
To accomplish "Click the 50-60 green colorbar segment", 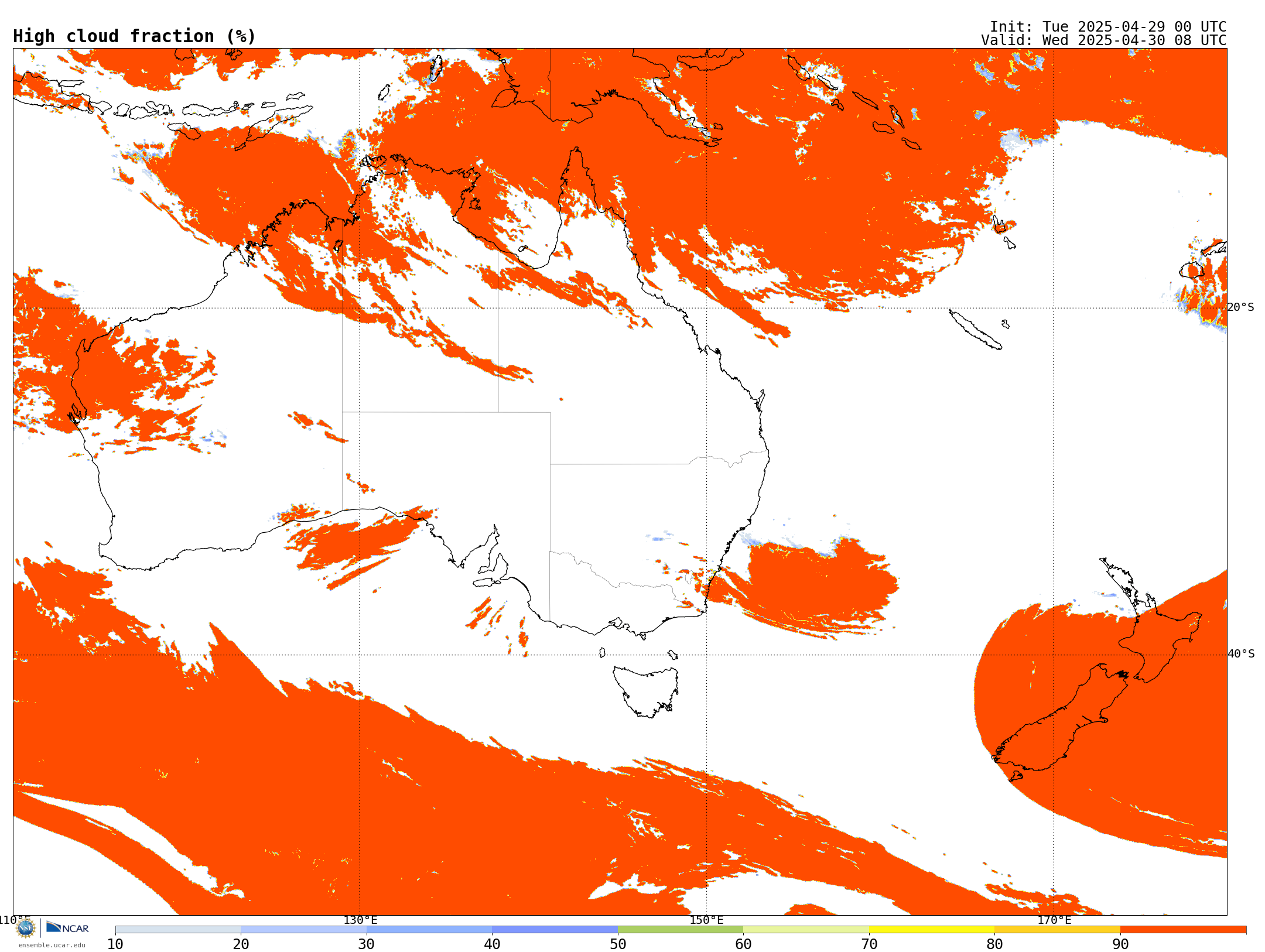I will 681,930.
